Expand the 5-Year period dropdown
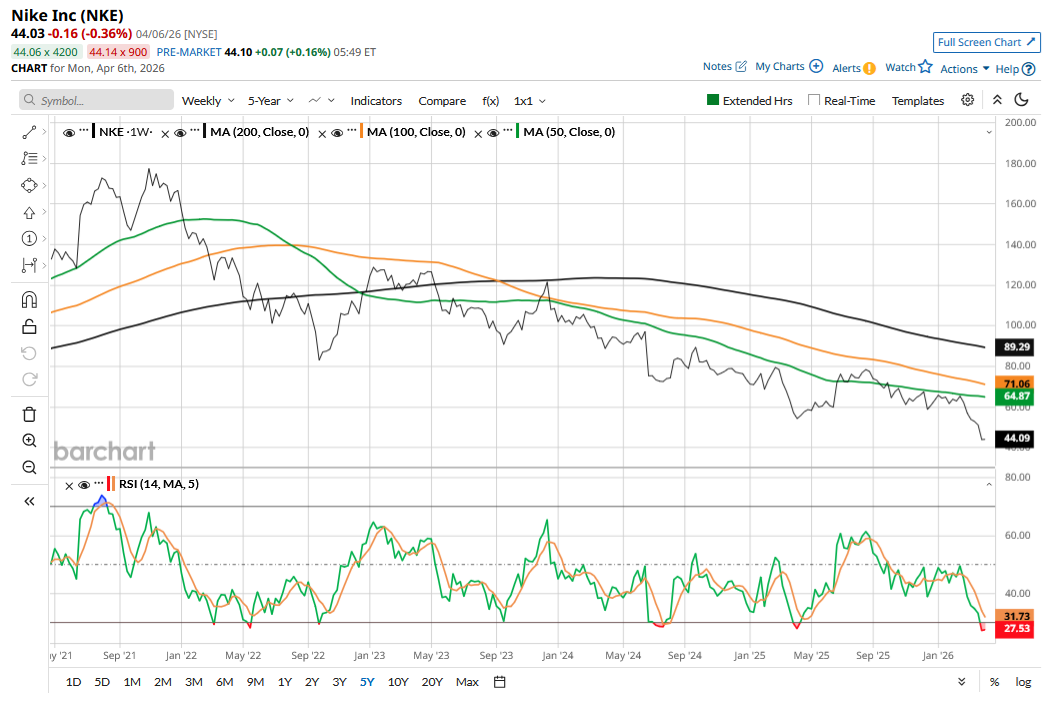1054x703 pixels. click(x=271, y=101)
